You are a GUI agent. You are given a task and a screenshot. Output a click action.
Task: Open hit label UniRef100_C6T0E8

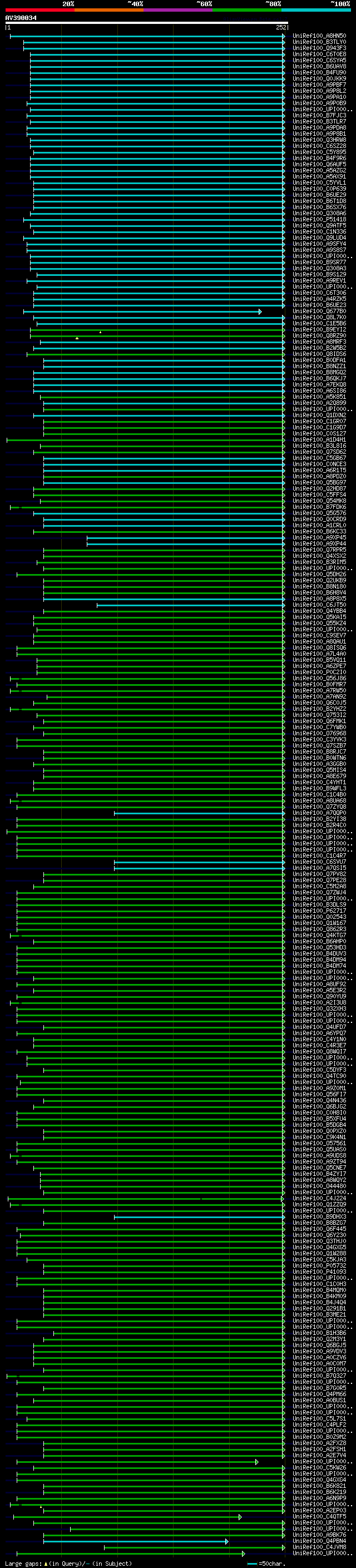pyautogui.click(x=319, y=54)
